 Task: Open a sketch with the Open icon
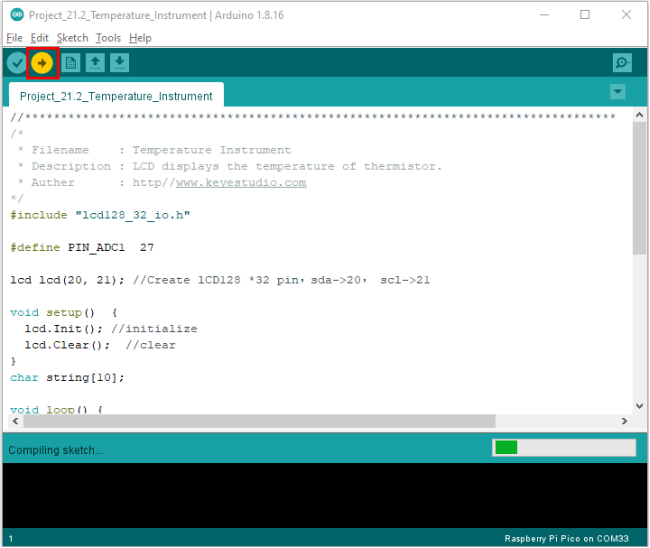point(95,63)
